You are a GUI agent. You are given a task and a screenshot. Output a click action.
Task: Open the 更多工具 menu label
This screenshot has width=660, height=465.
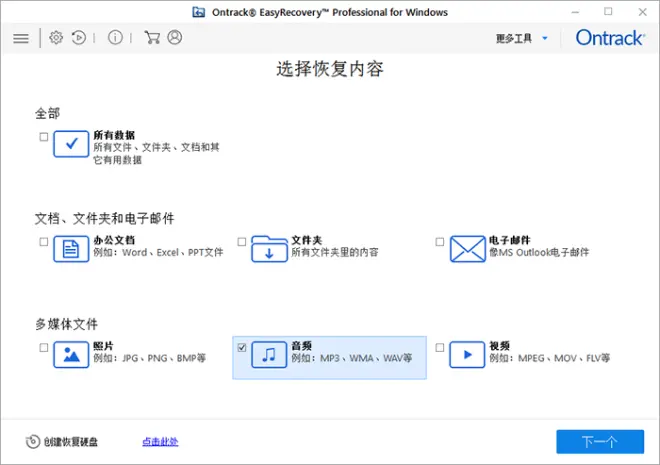click(514, 38)
